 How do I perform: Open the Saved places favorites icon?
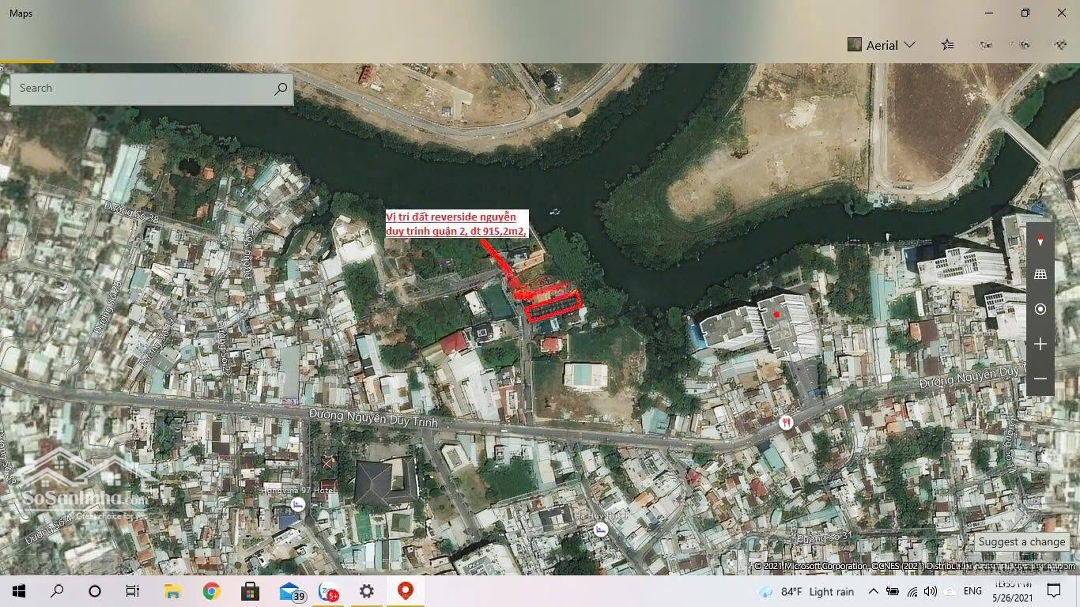[947, 45]
